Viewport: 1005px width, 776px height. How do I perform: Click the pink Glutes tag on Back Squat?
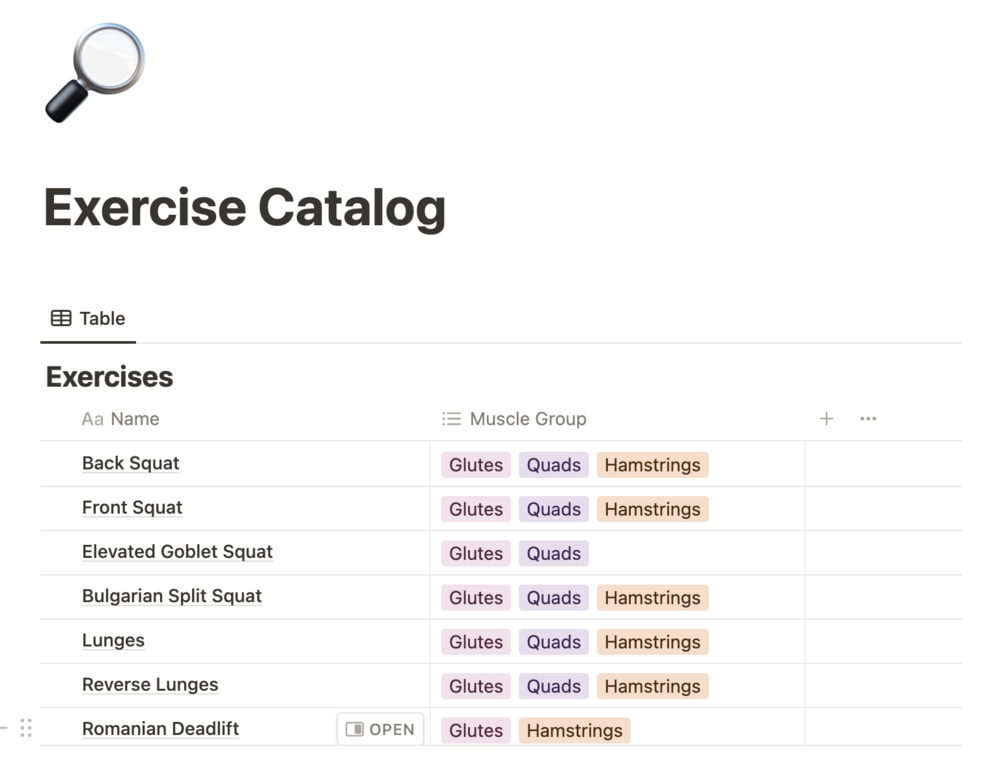pos(476,465)
